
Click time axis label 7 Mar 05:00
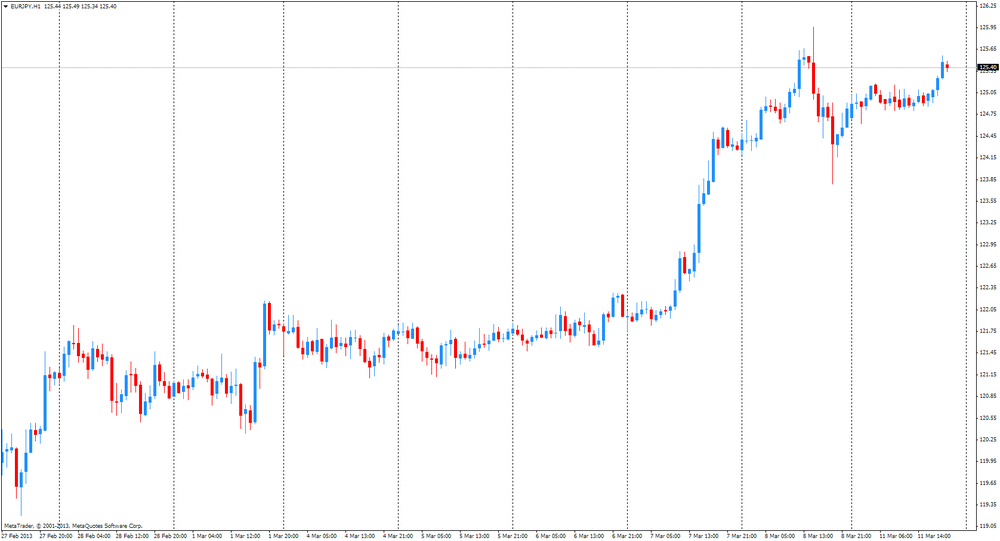pos(666,536)
